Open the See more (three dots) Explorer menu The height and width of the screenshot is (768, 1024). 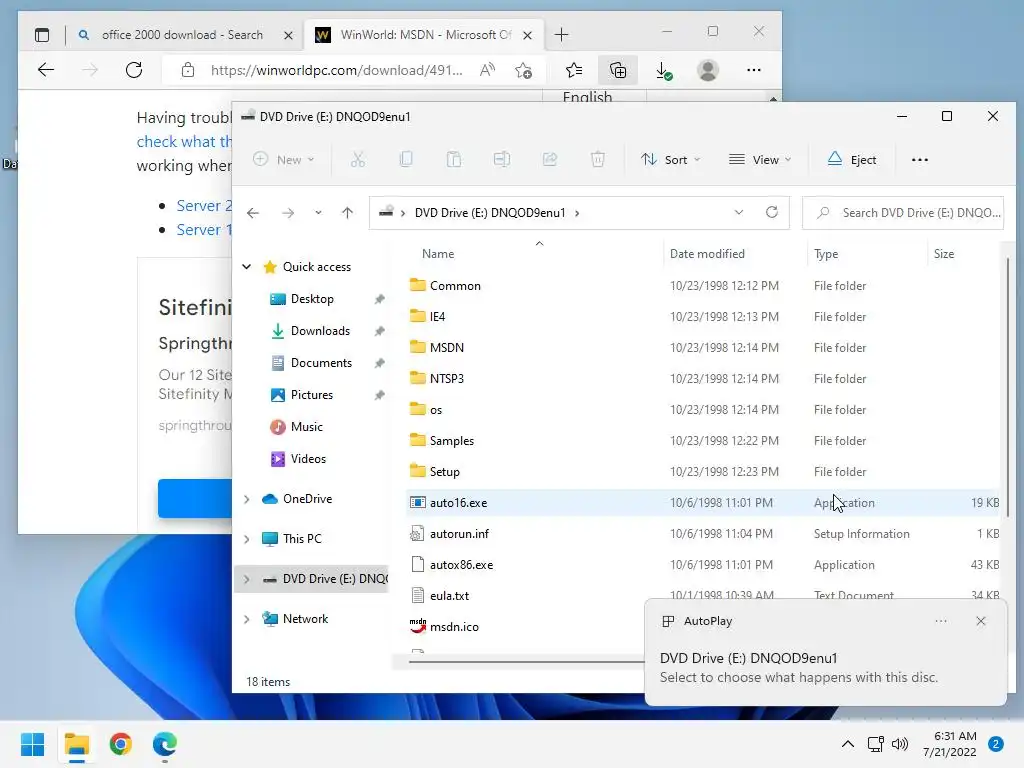920,159
